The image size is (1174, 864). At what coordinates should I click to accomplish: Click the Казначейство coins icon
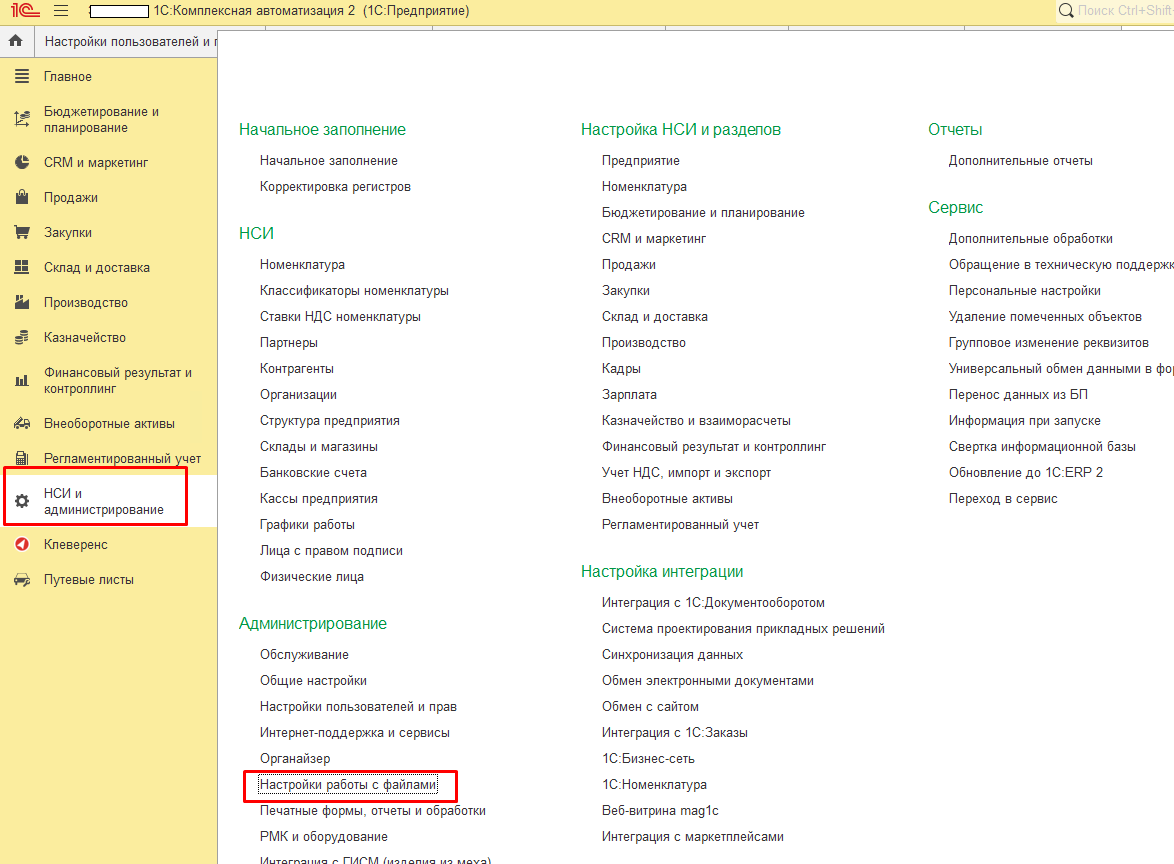coord(22,338)
